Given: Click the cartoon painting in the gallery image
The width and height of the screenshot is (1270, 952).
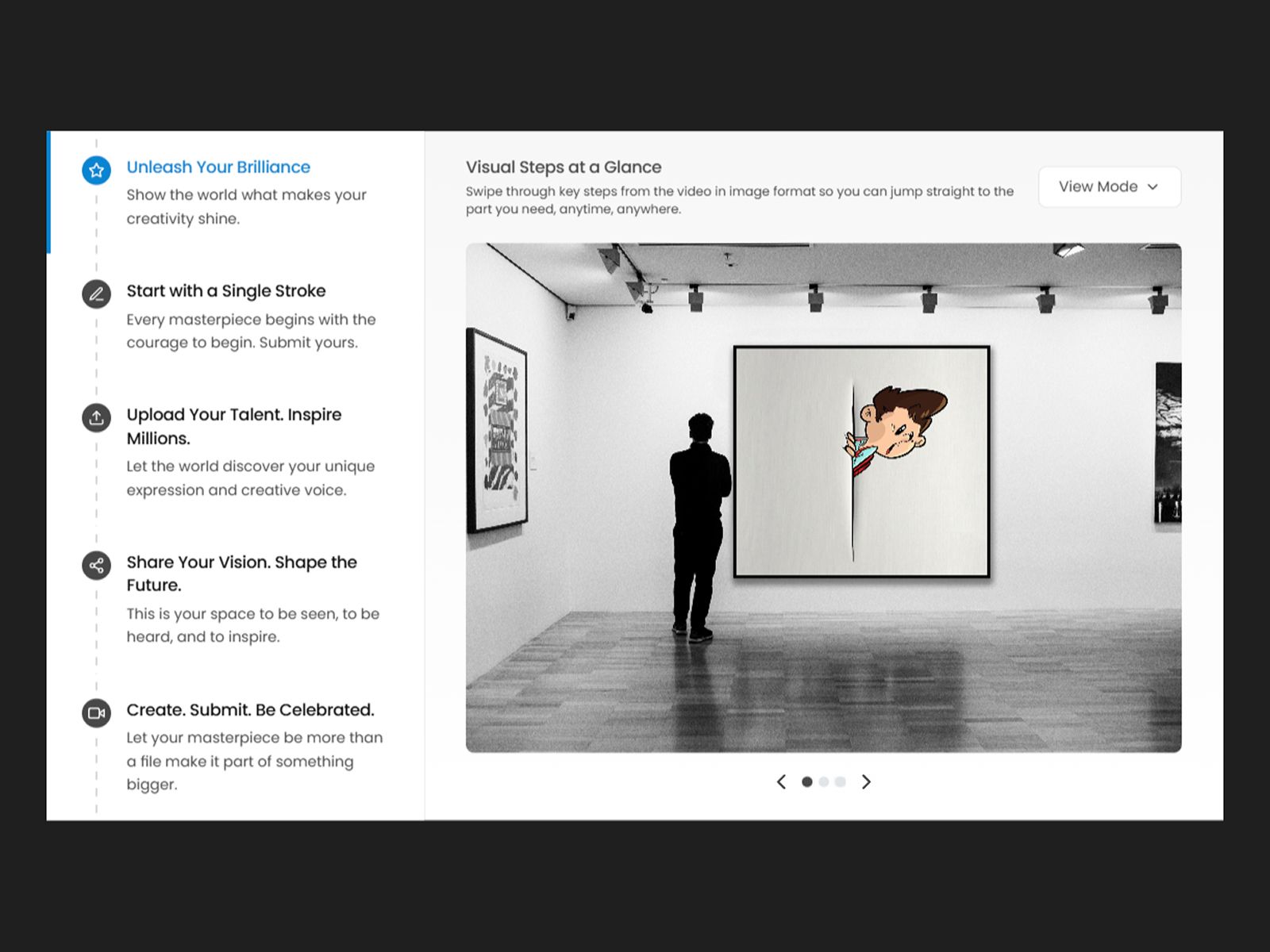Looking at the screenshot, I should tap(861, 462).
